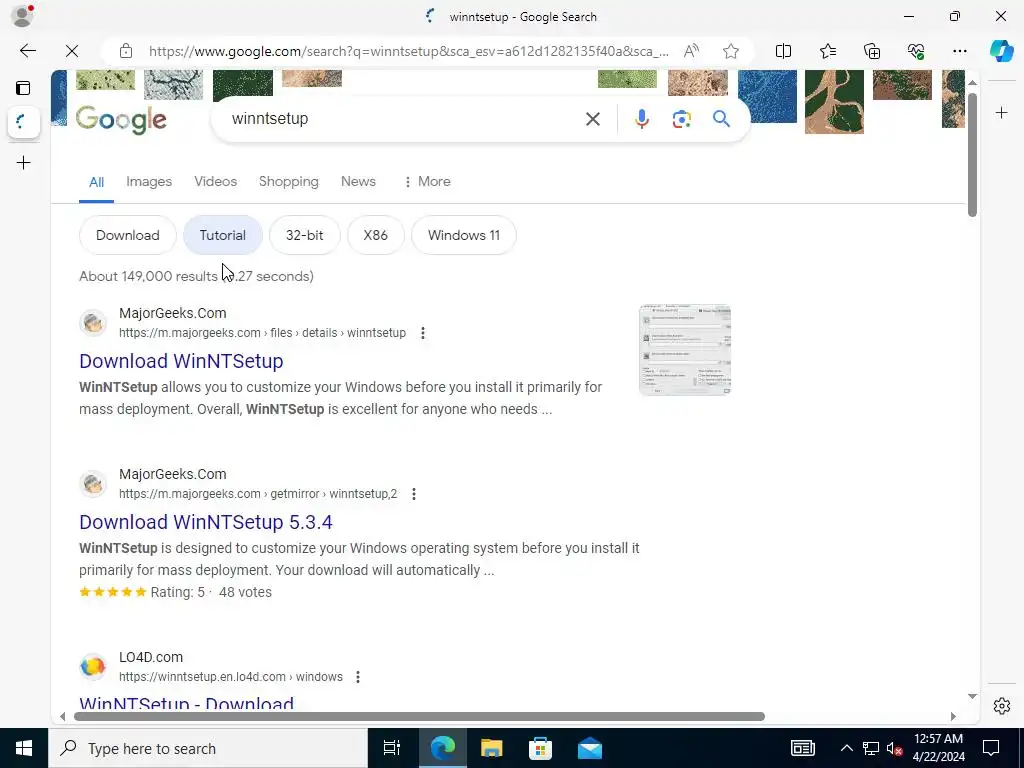The image size is (1024, 768).
Task: Expand the More search options
Action: [x=427, y=182]
